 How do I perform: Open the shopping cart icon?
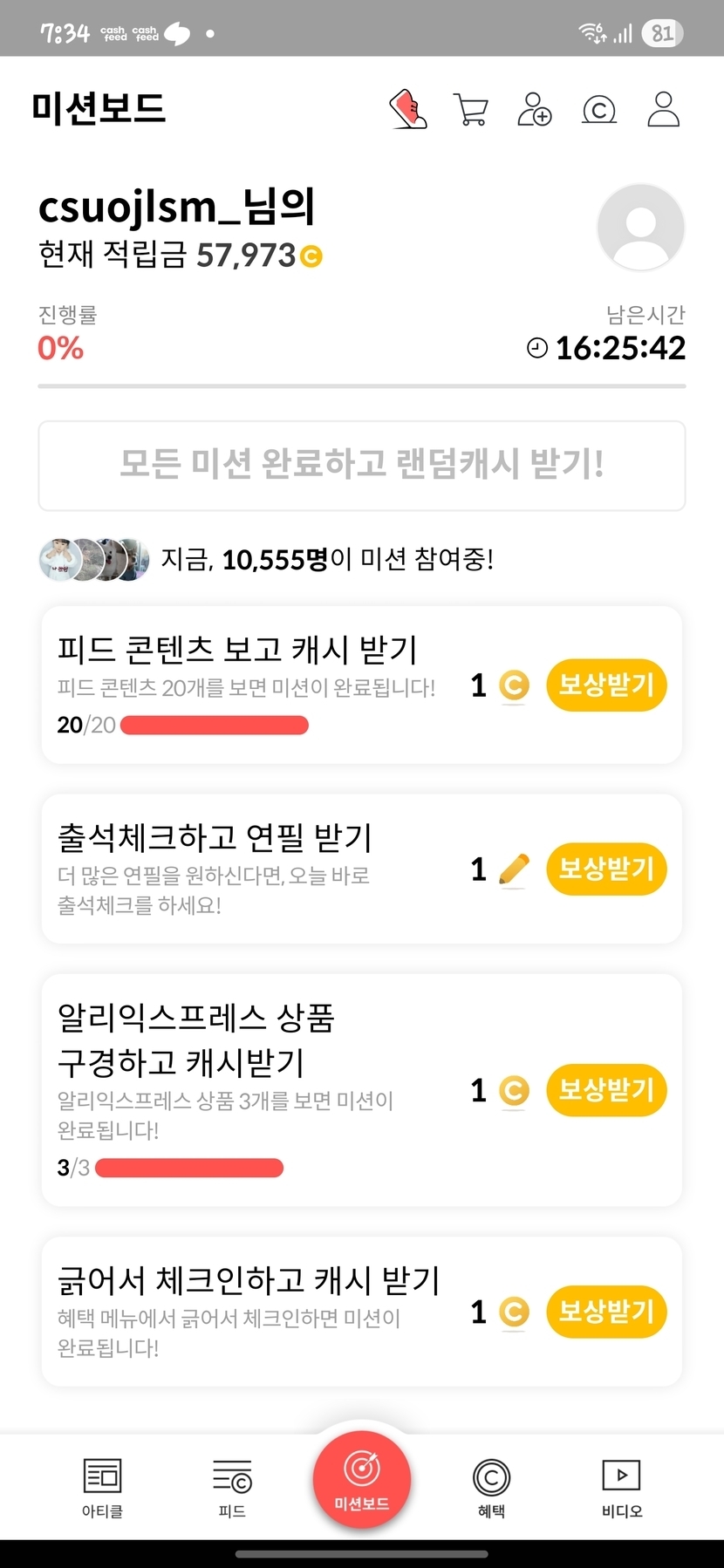(471, 110)
